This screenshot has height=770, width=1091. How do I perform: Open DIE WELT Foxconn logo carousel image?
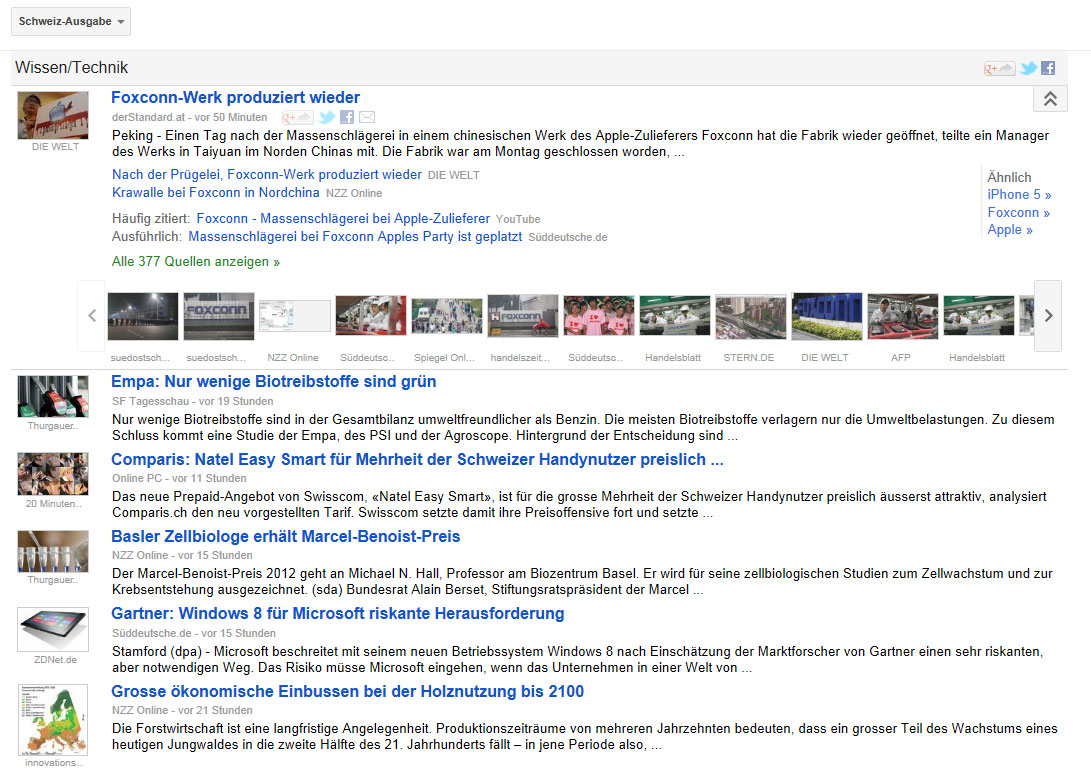click(827, 316)
